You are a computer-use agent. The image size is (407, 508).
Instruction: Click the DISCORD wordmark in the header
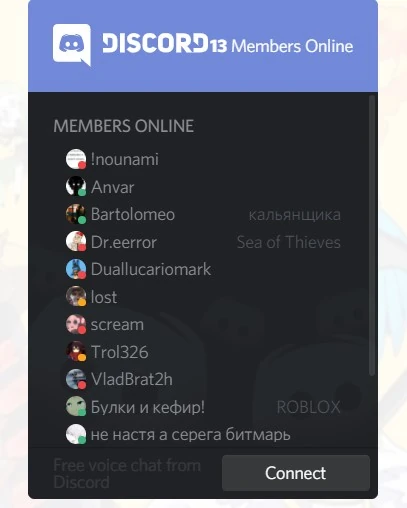coord(155,43)
